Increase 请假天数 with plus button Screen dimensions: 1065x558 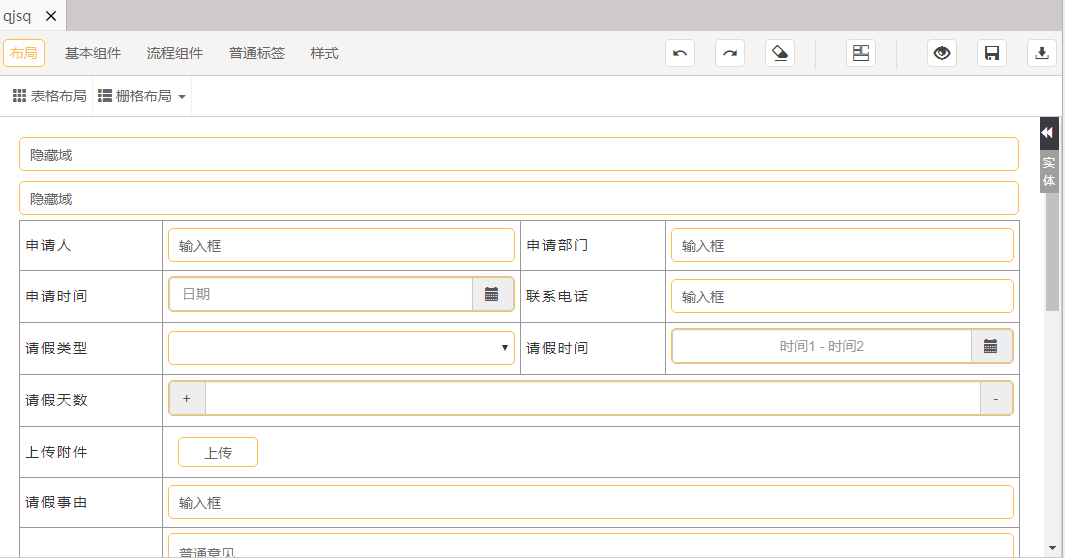click(x=187, y=398)
